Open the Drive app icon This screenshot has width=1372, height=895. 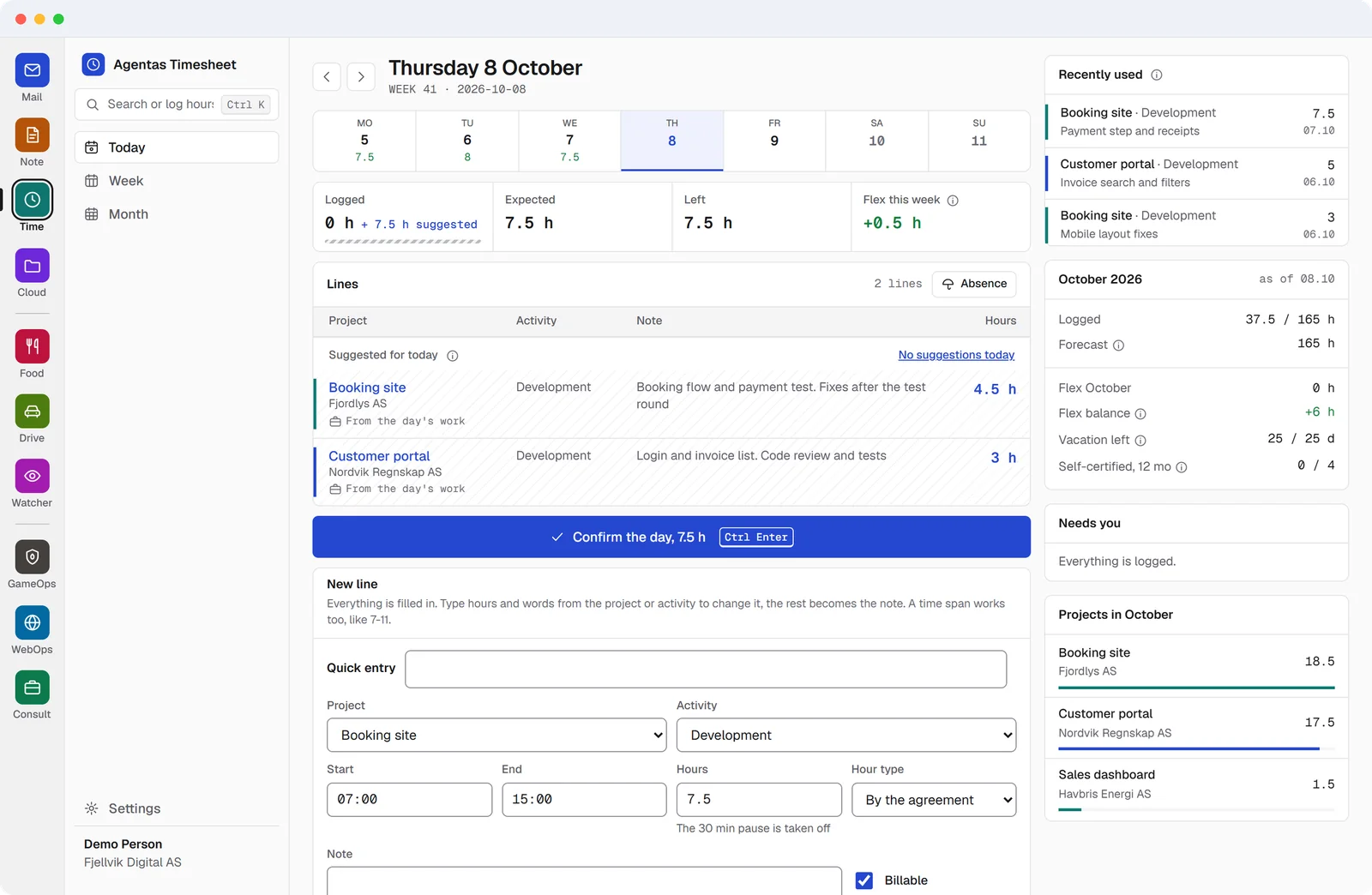point(32,411)
